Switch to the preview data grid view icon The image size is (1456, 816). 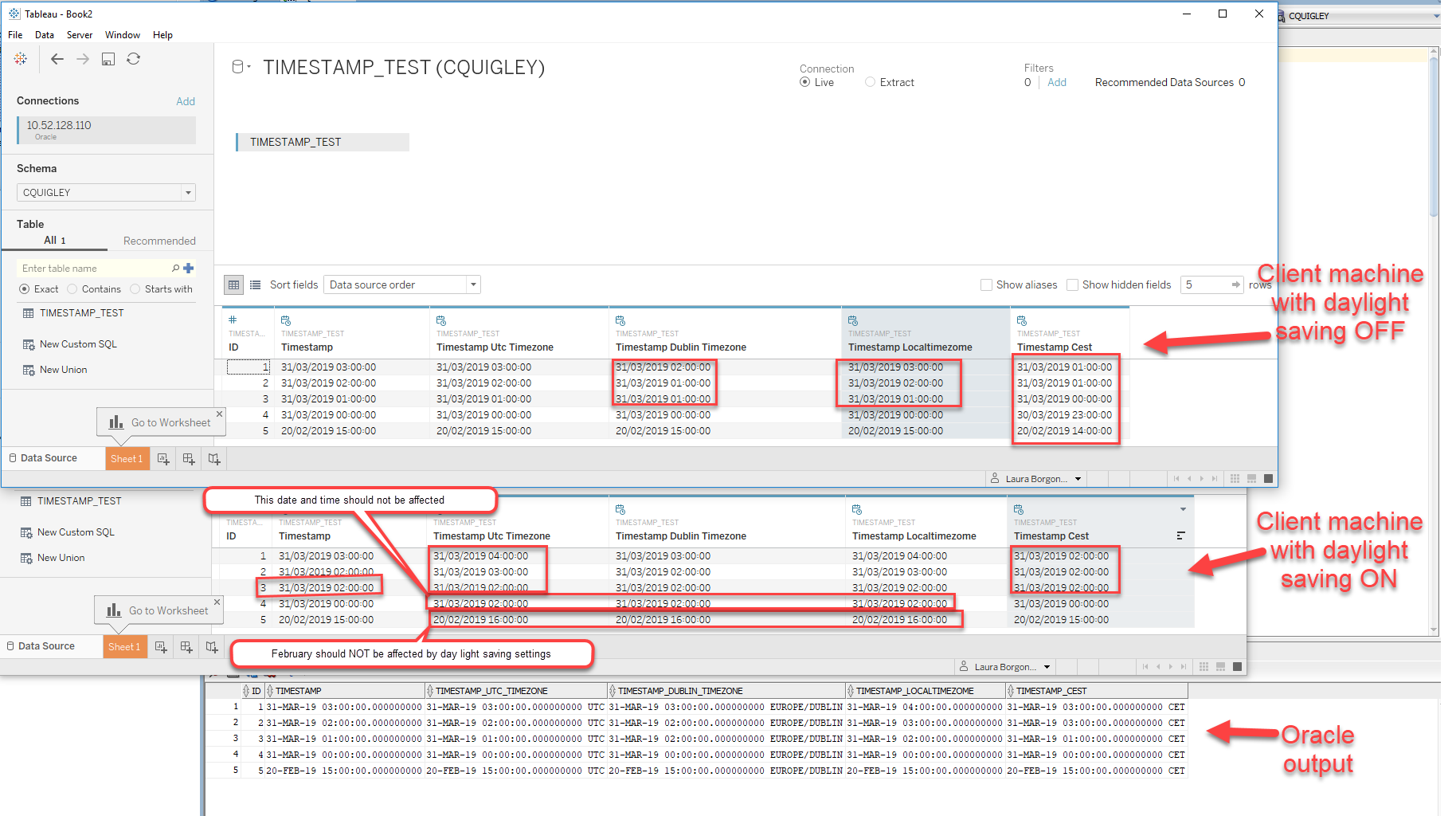(x=233, y=284)
